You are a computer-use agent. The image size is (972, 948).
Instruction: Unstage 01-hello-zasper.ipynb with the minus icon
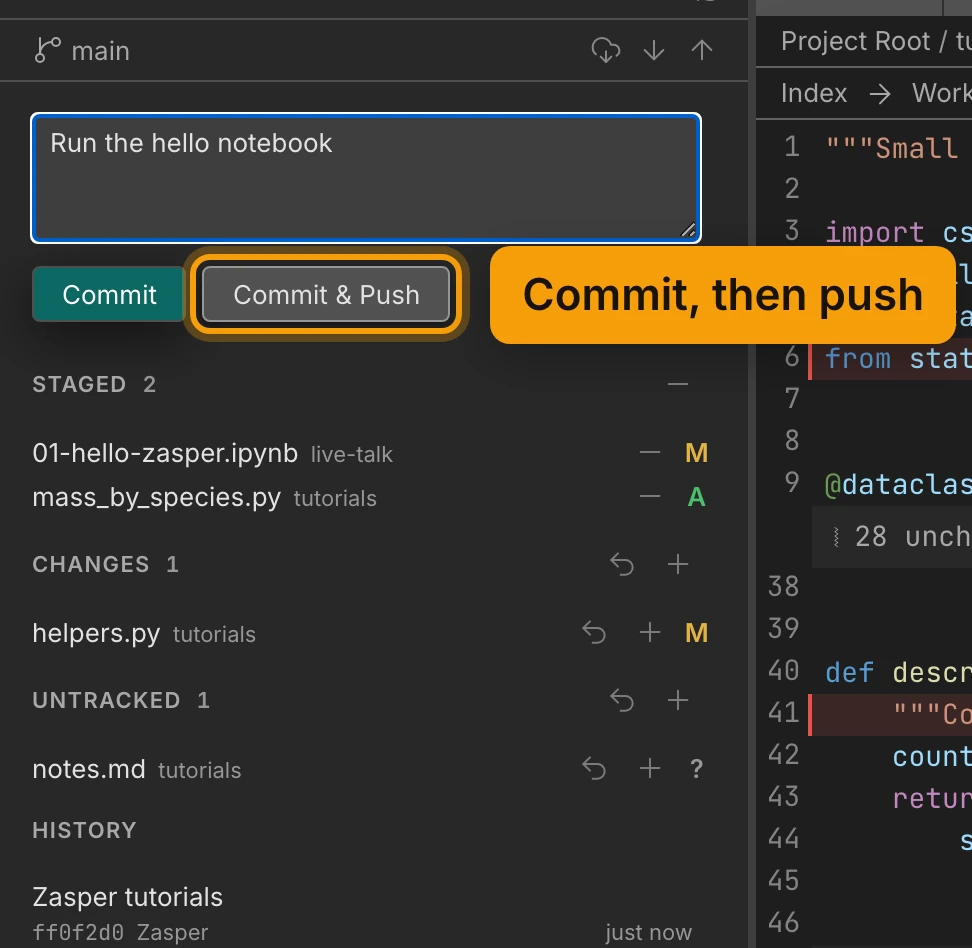(650, 453)
